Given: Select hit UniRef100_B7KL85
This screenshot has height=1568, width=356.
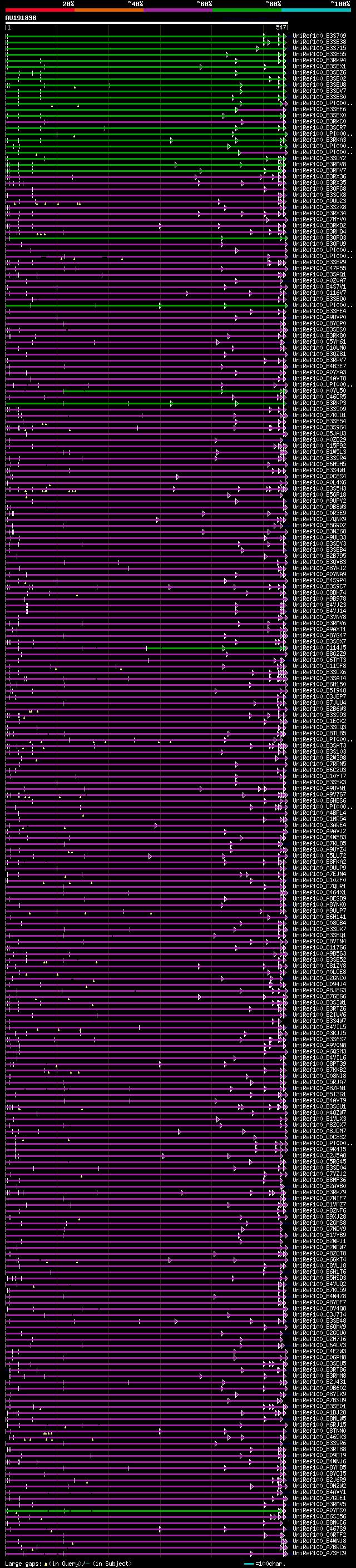Looking at the screenshot, I should (319, 843).
